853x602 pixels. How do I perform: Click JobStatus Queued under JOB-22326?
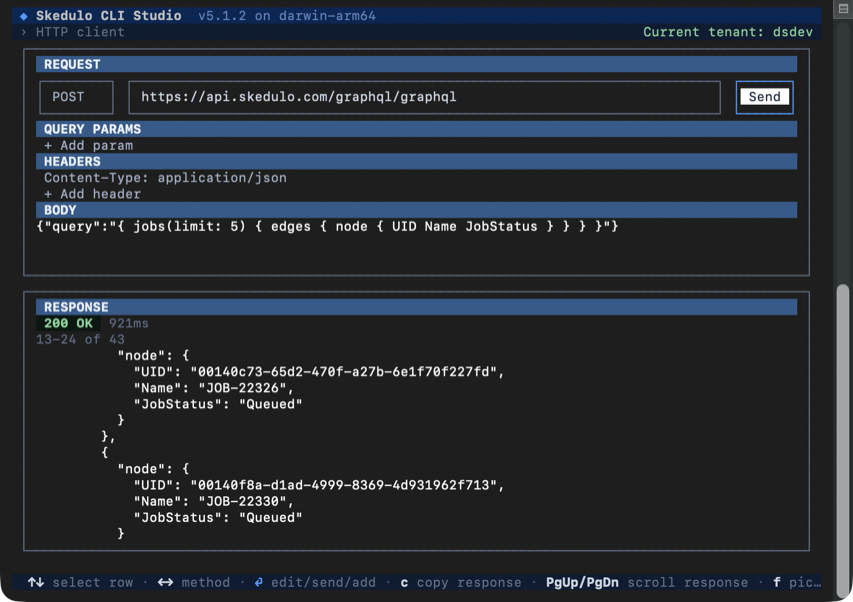click(271, 404)
